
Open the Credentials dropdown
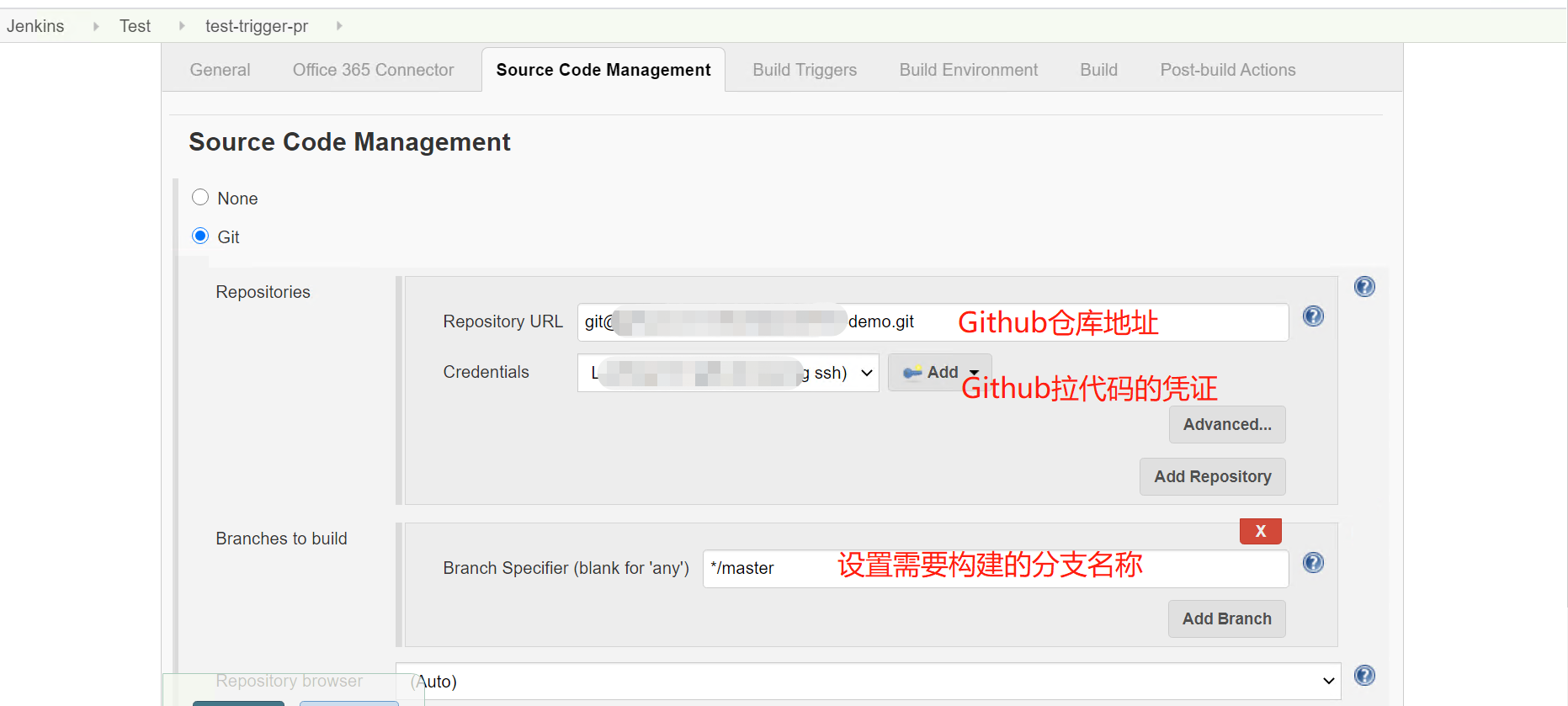728,373
